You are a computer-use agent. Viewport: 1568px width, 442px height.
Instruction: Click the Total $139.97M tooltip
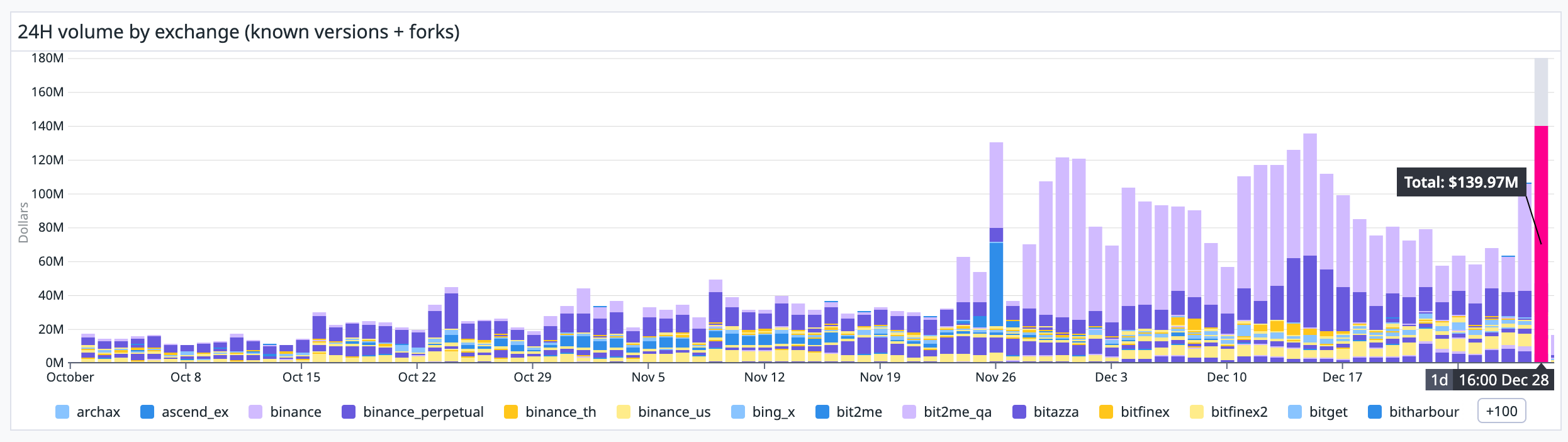pos(1461,183)
